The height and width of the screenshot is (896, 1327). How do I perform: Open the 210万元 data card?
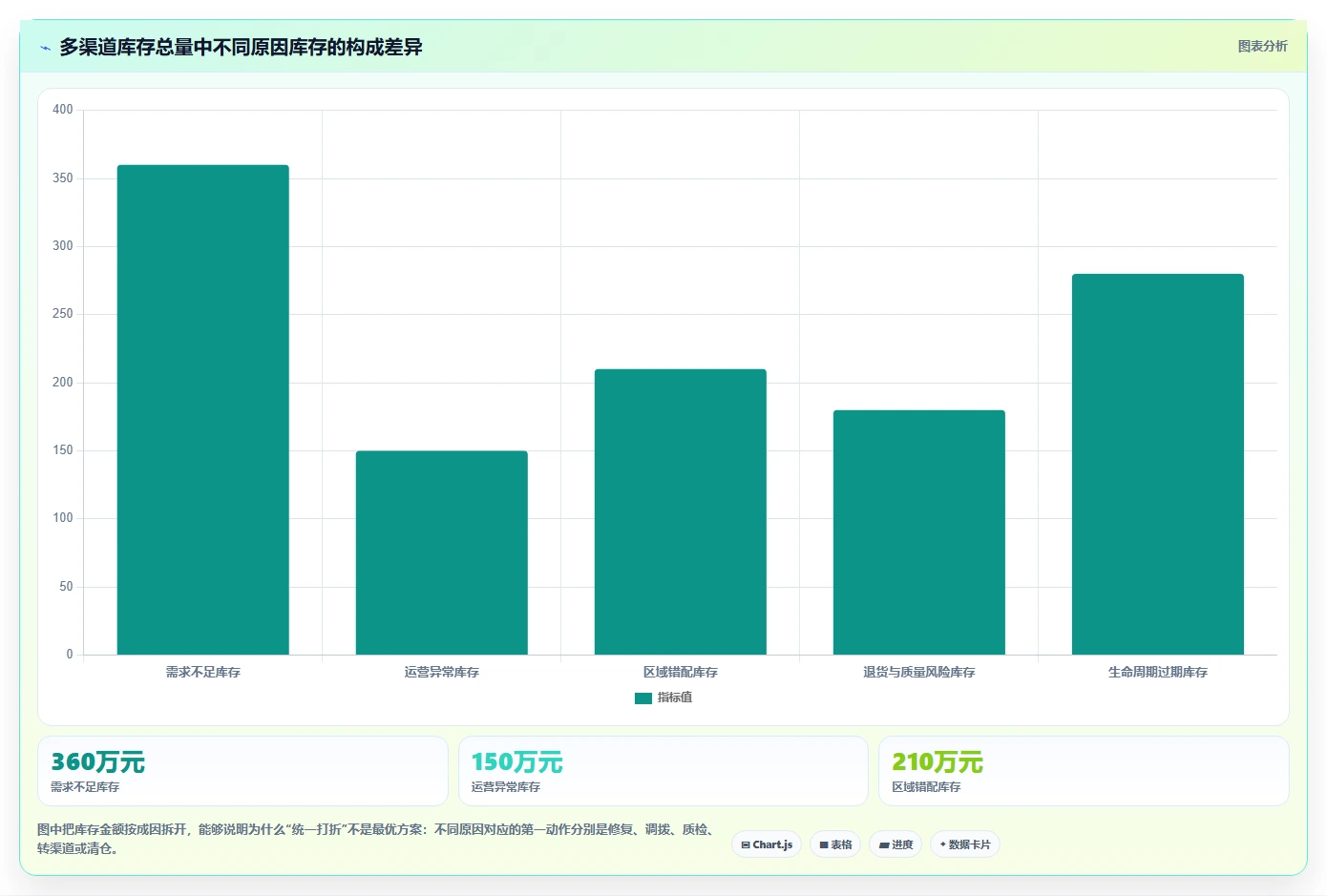click(x=1084, y=771)
